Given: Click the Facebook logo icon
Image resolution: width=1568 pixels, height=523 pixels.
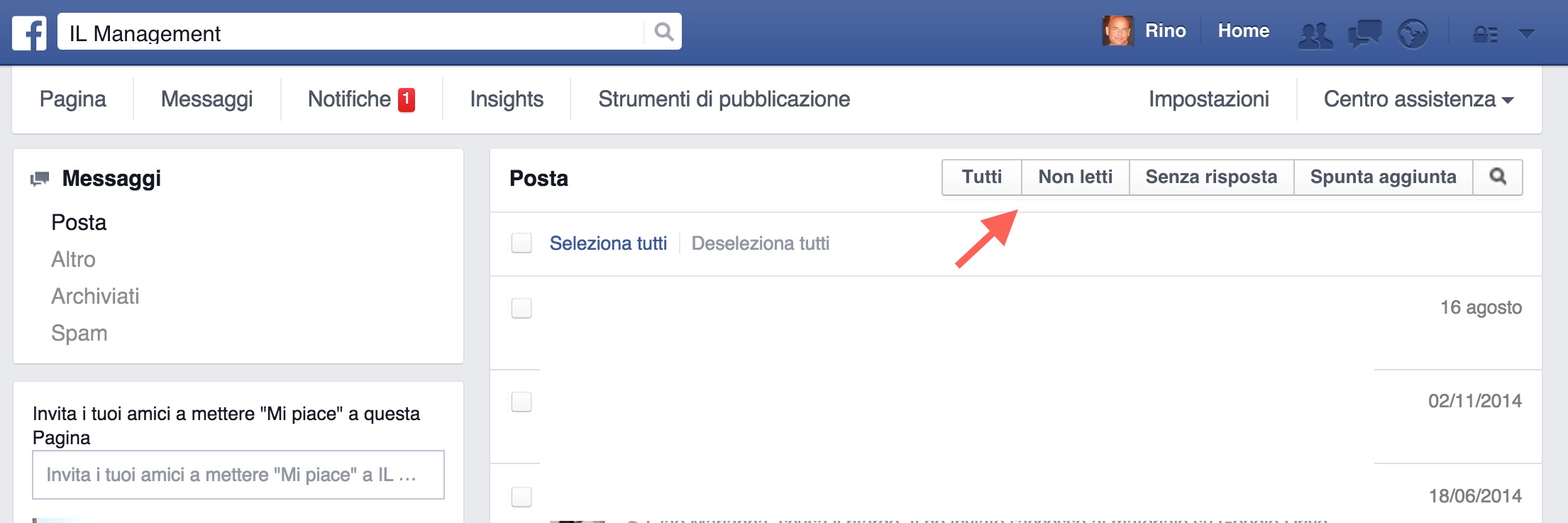Looking at the screenshot, I should point(29,33).
